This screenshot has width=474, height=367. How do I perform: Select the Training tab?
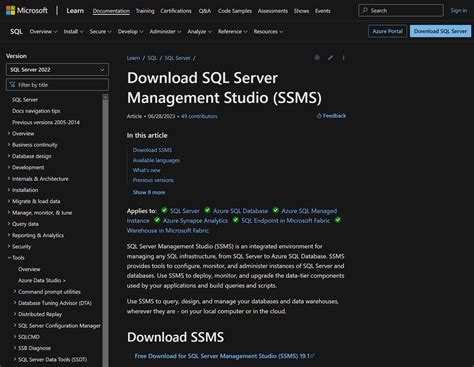tap(145, 11)
